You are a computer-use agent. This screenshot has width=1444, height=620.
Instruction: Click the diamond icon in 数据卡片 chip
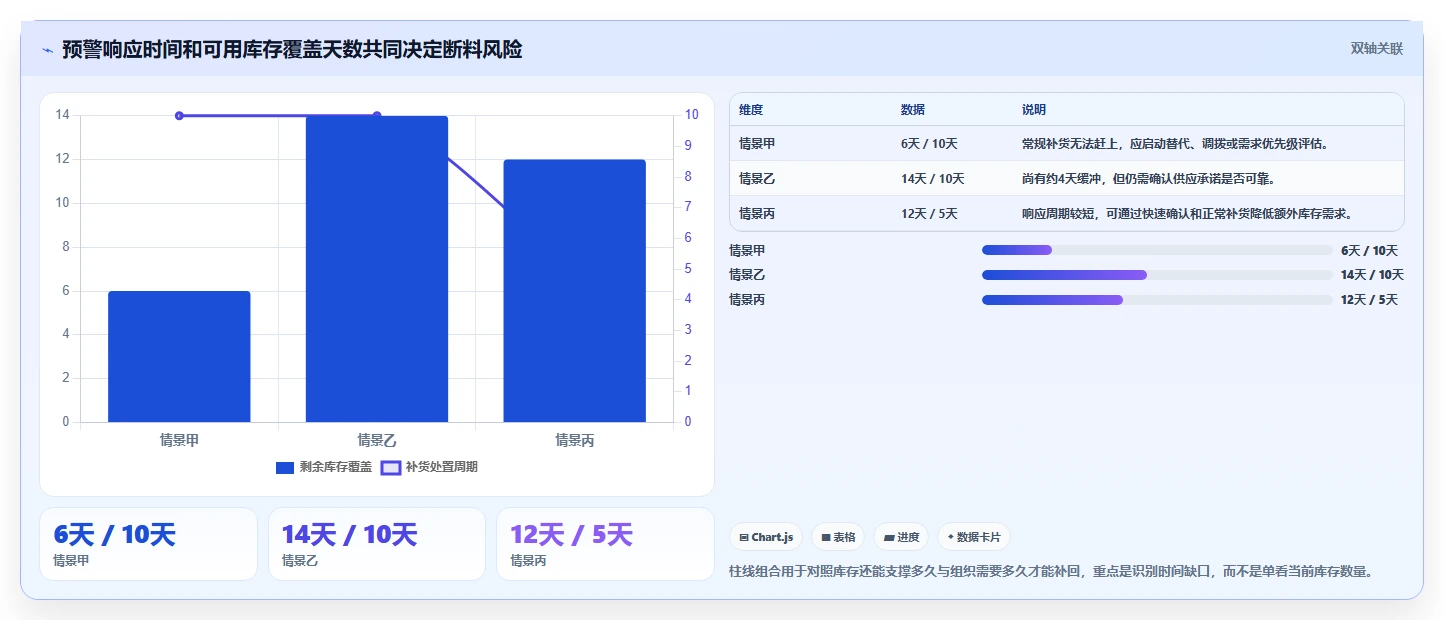(x=950, y=537)
